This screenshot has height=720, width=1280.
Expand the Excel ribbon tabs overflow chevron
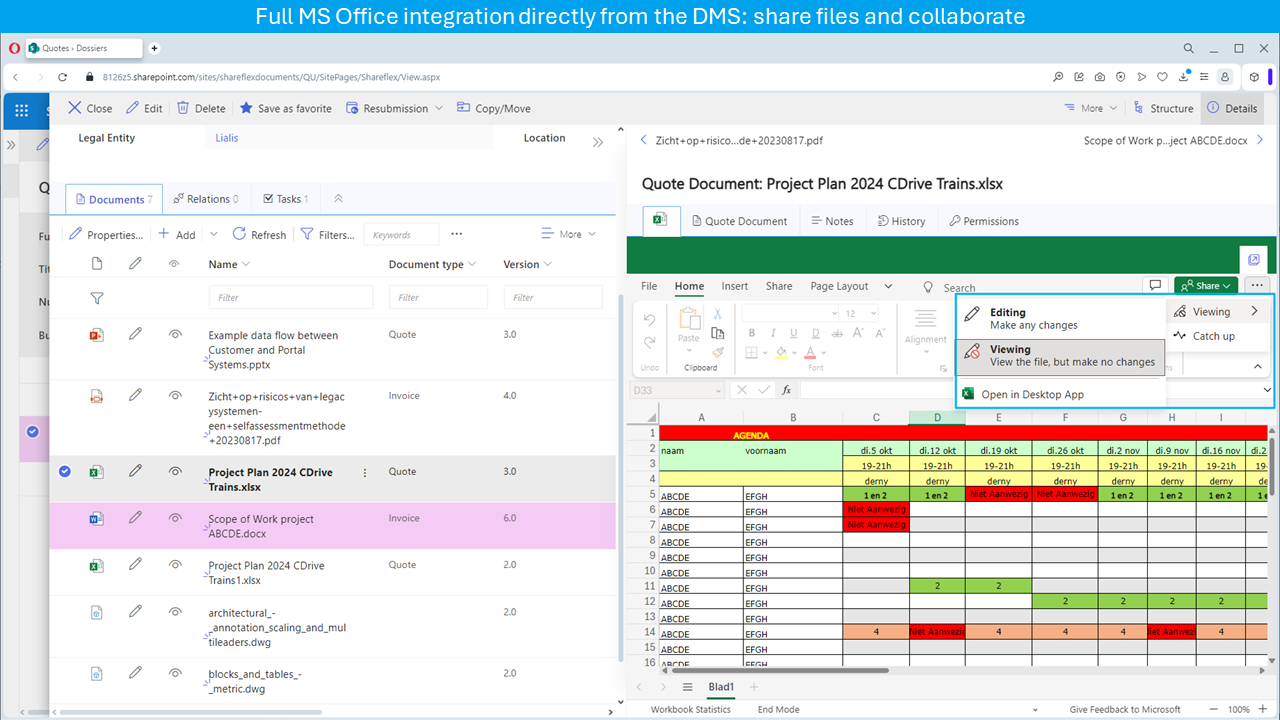(888, 286)
